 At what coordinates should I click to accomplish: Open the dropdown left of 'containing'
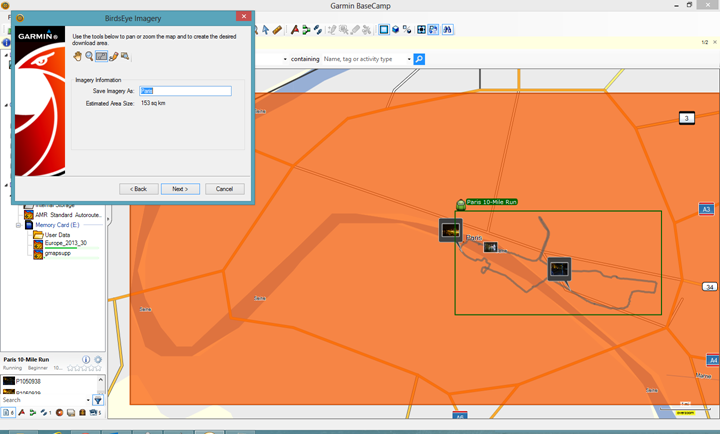tap(285, 59)
